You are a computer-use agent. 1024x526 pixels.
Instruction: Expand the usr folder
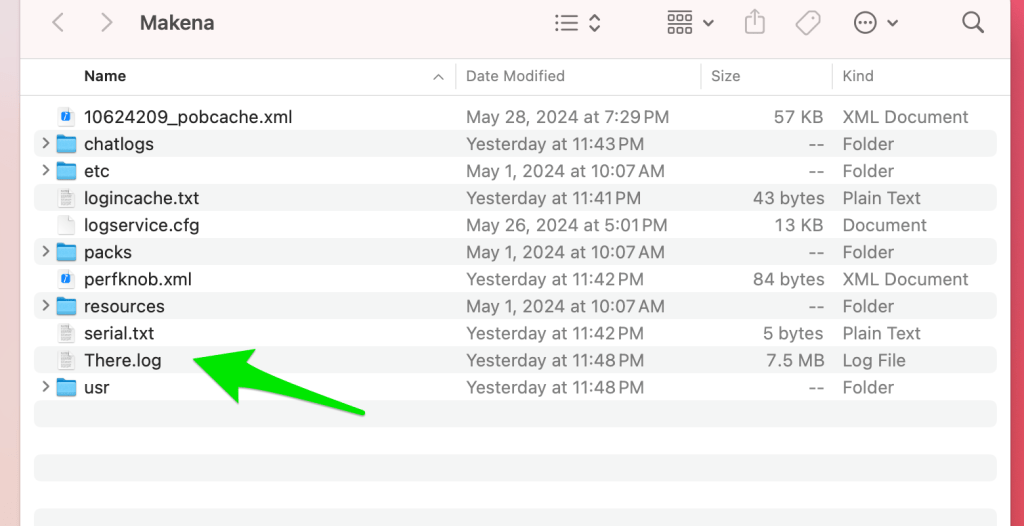[x=45, y=387]
